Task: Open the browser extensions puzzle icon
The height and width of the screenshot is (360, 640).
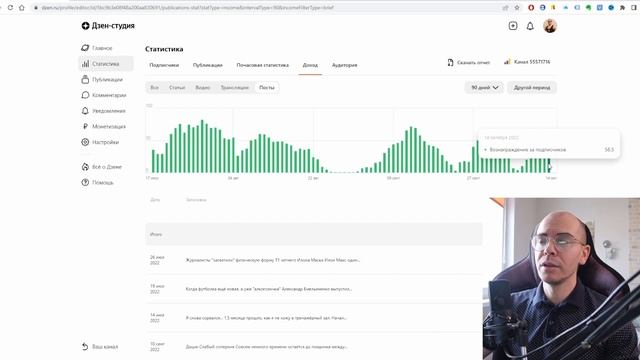Action: [x=622, y=7]
